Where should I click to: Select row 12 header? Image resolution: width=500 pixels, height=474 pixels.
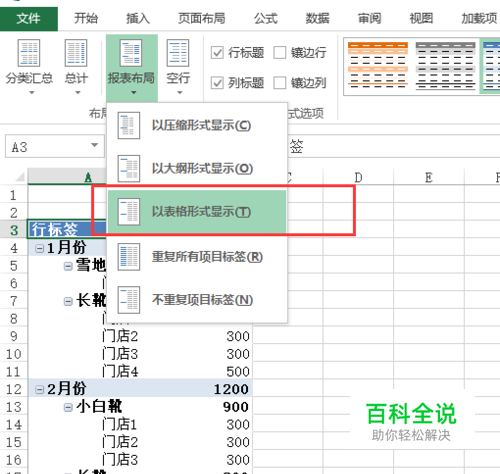(x=13, y=389)
